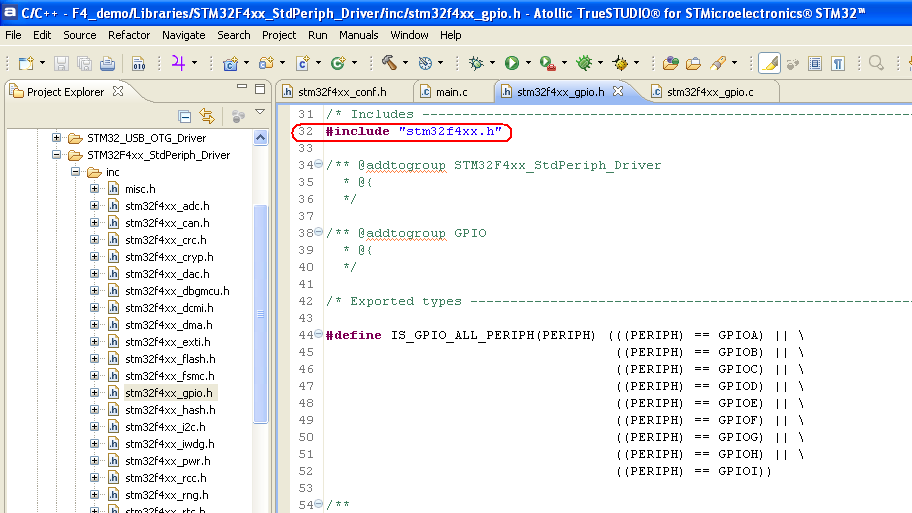Toggle block selection mode button
This screenshot has height=513, width=912.
pos(815,63)
